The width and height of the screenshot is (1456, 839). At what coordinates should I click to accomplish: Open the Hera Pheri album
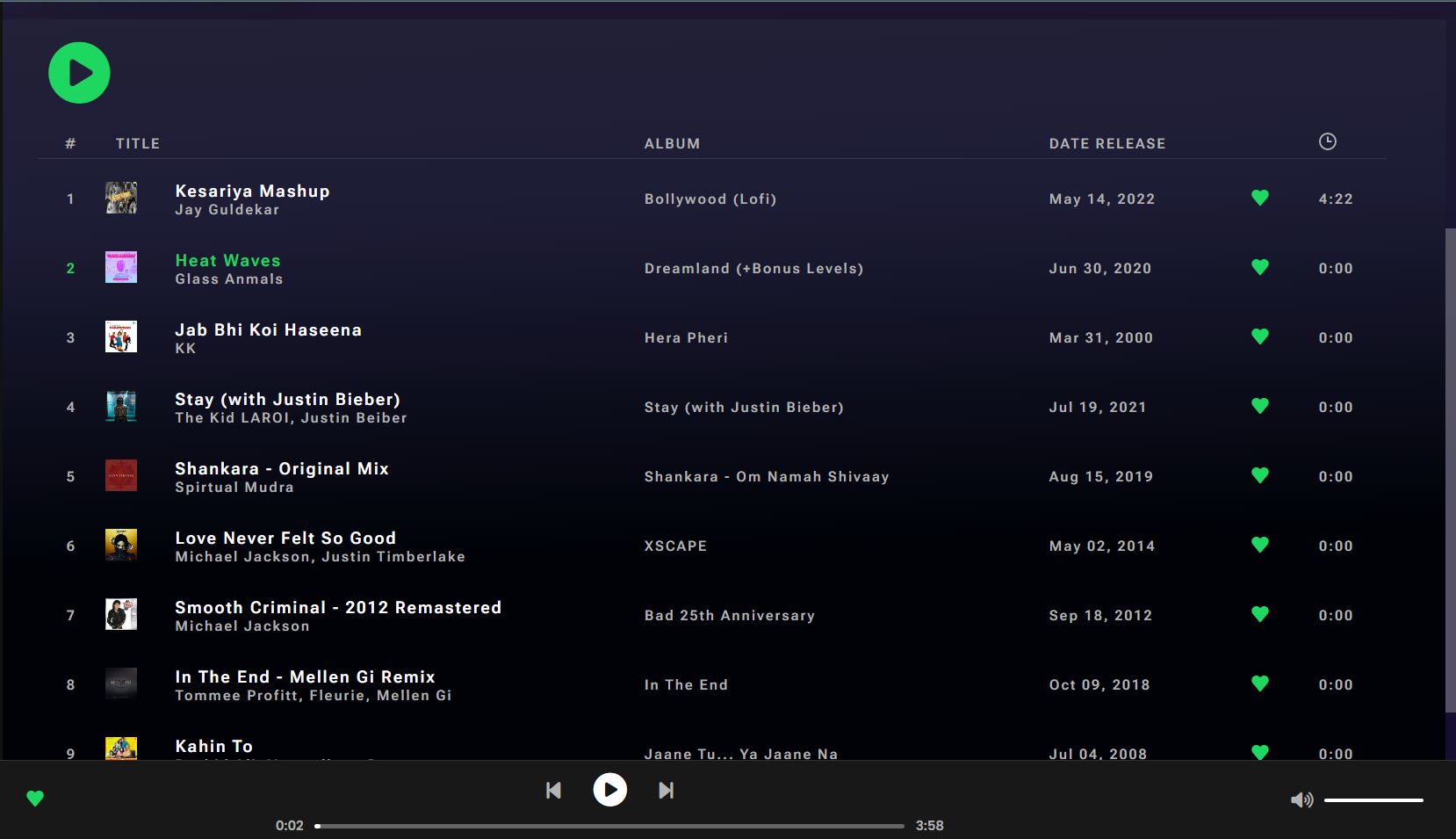[686, 338]
